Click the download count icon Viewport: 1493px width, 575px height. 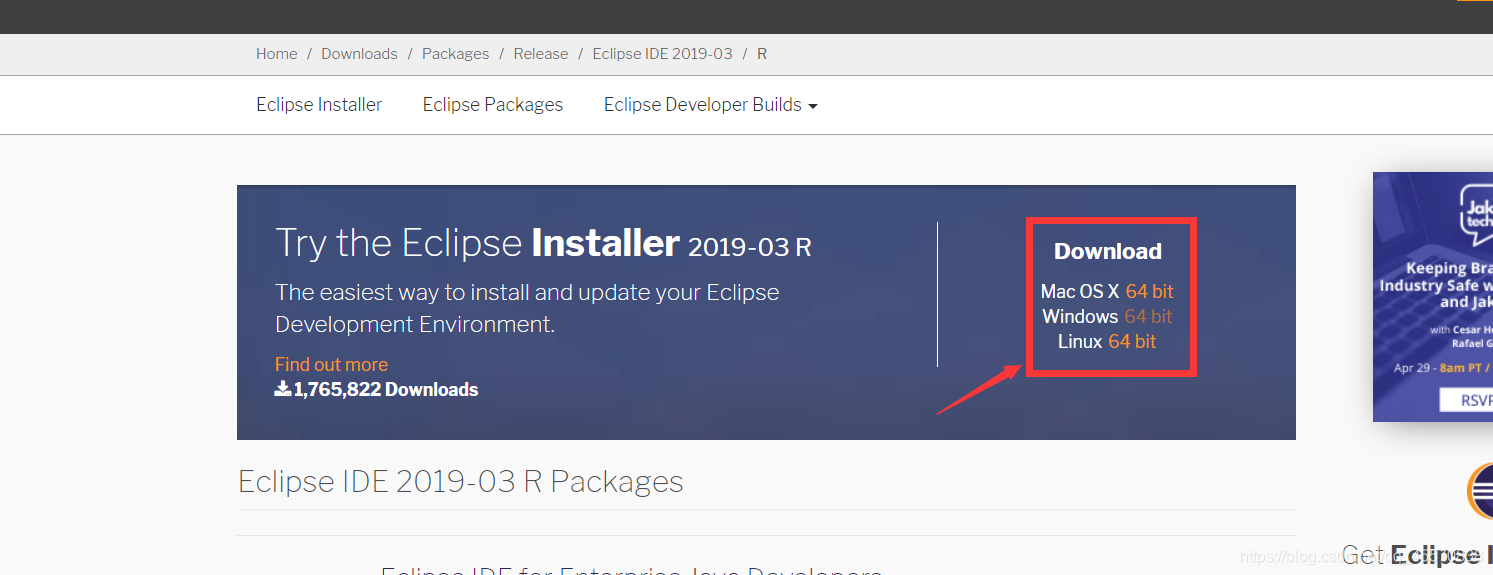pos(282,389)
